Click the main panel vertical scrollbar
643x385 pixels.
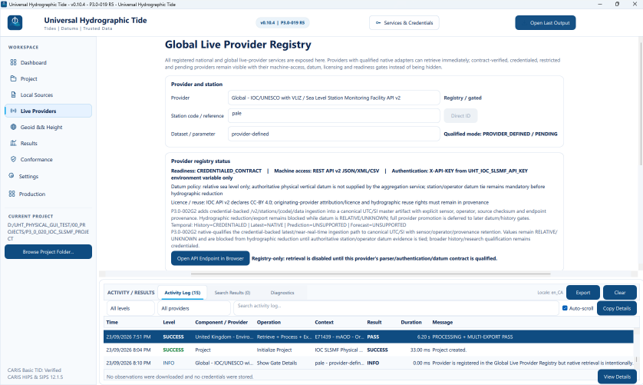point(640,103)
